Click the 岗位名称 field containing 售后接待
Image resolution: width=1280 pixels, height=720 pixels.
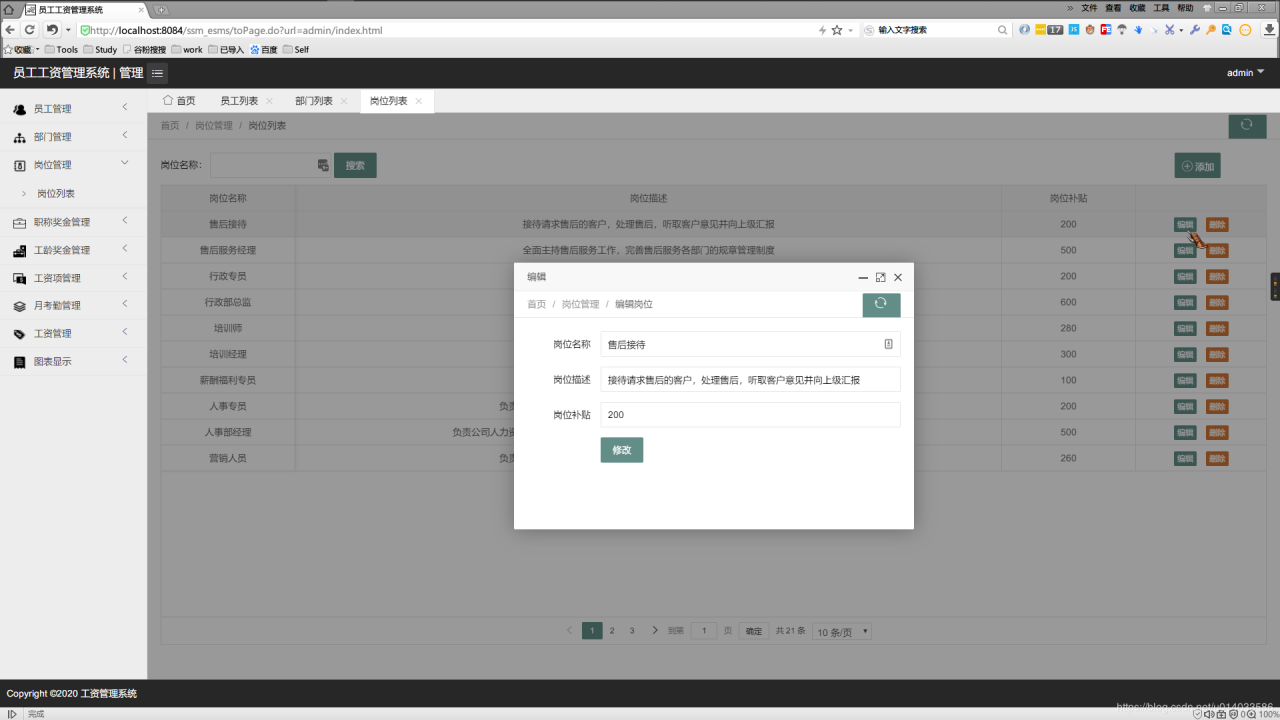coord(750,344)
